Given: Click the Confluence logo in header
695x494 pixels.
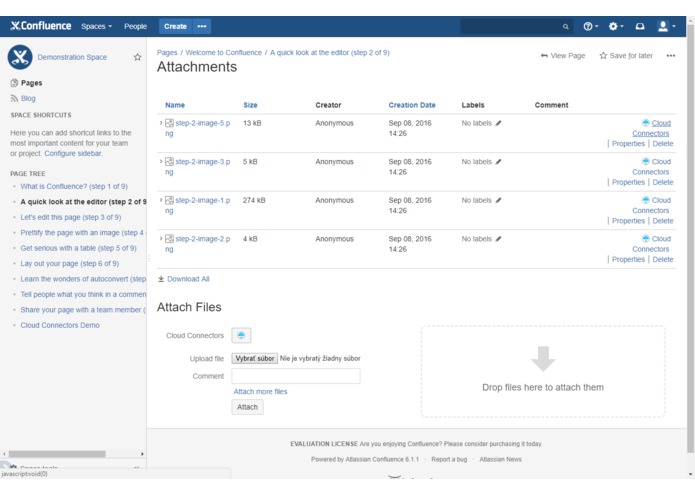Looking at the screenshot, I should [x=41, y=26].
